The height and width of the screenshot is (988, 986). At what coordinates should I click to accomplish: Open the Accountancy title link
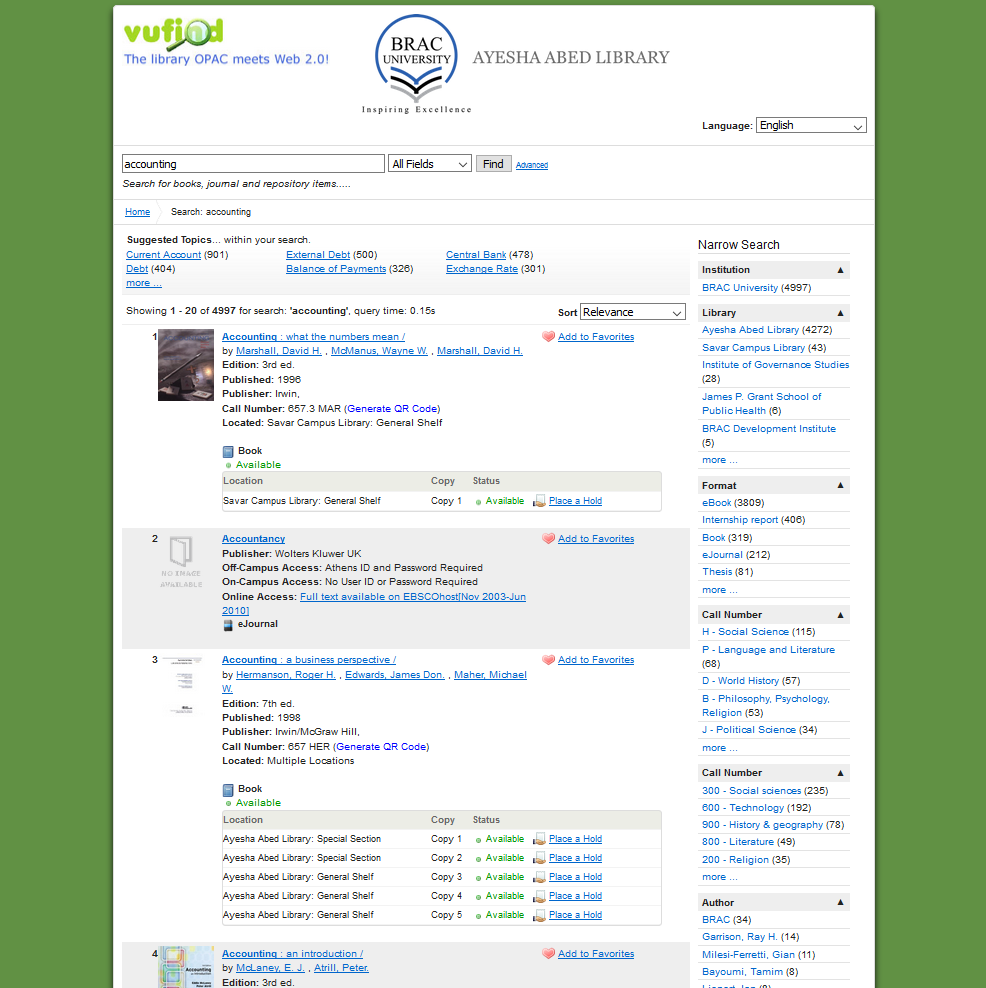click(253, 539)
